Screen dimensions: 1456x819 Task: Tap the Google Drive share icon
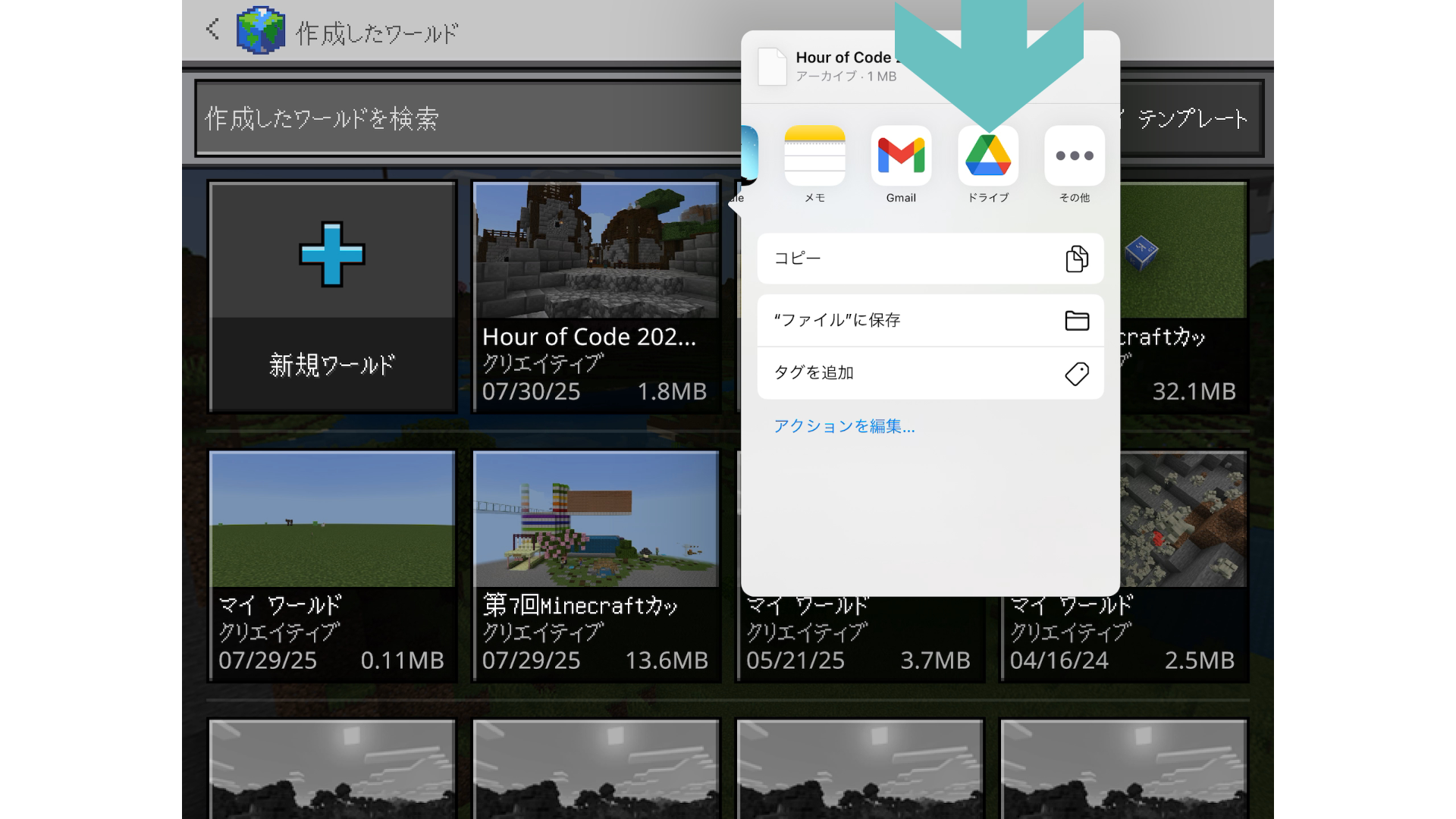[987, 156]
